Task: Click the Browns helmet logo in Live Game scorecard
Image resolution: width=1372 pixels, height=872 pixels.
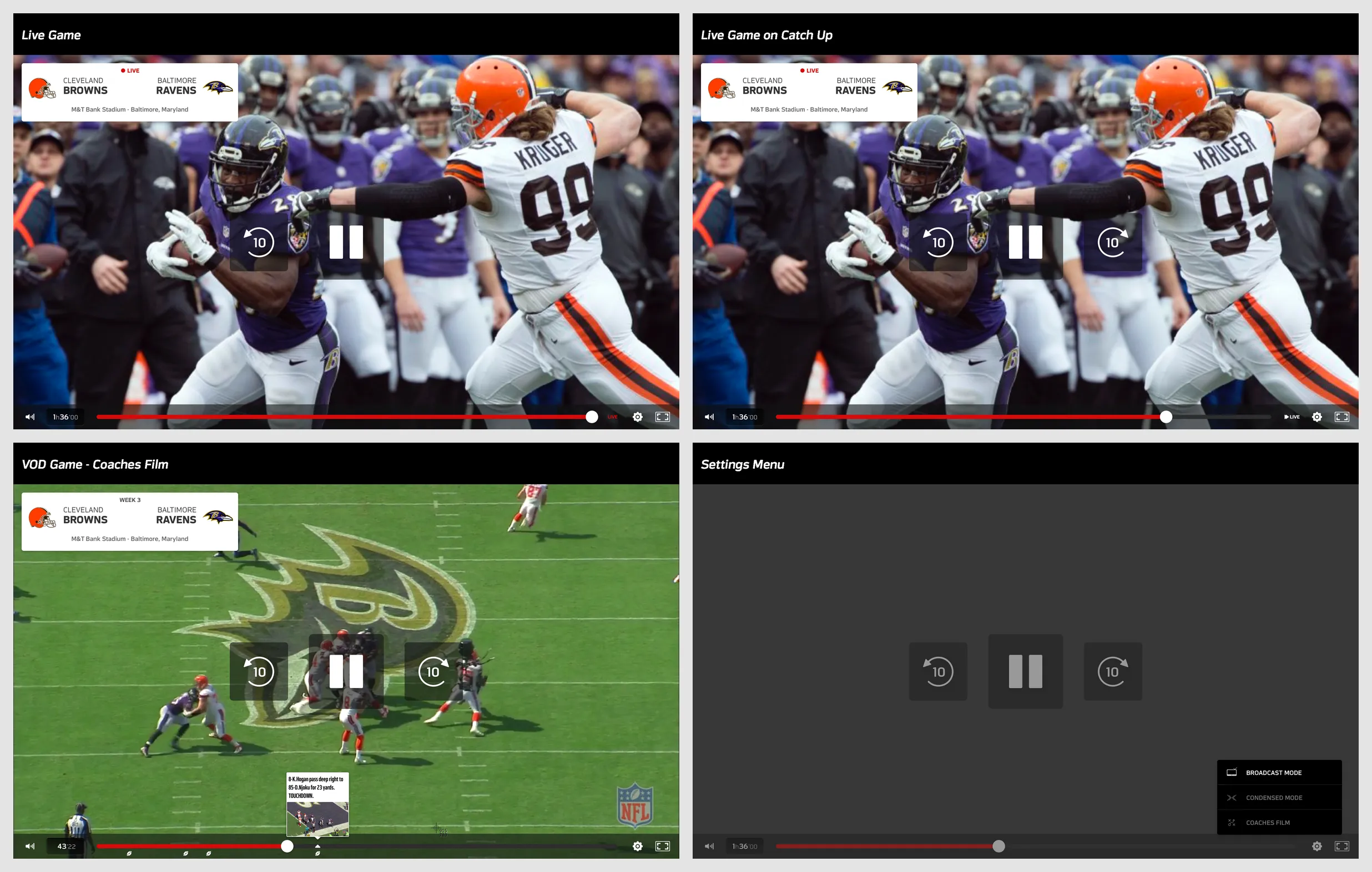Action: pos(42,88)
